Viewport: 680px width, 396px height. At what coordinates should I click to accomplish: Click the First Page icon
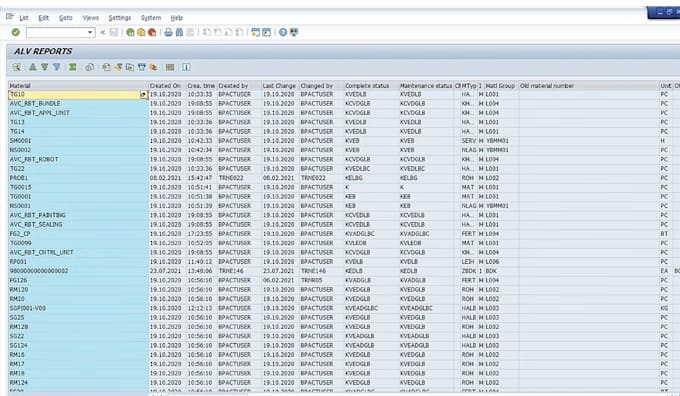tap(207, 32)
